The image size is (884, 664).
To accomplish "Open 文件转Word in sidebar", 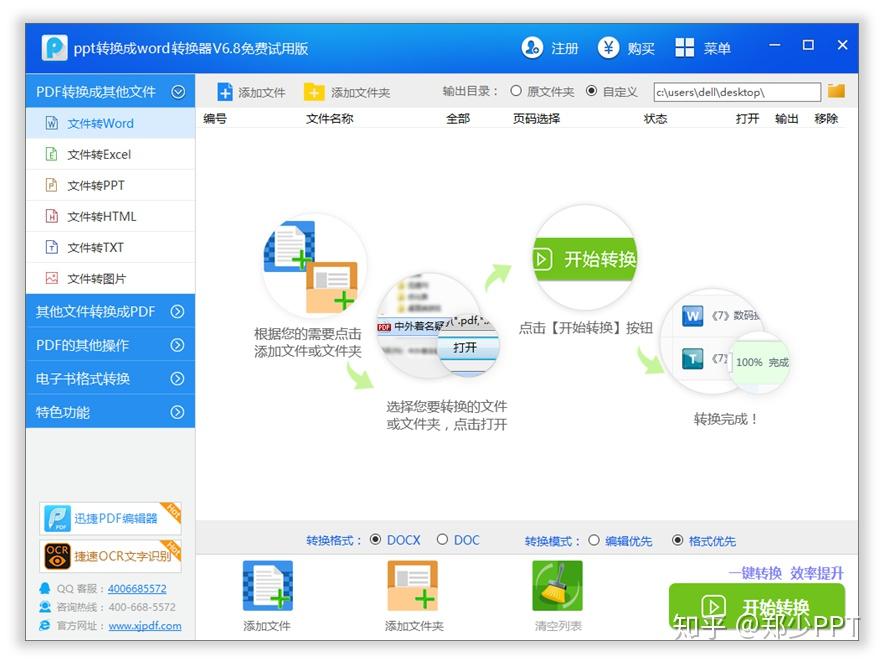I will (110, 123).
